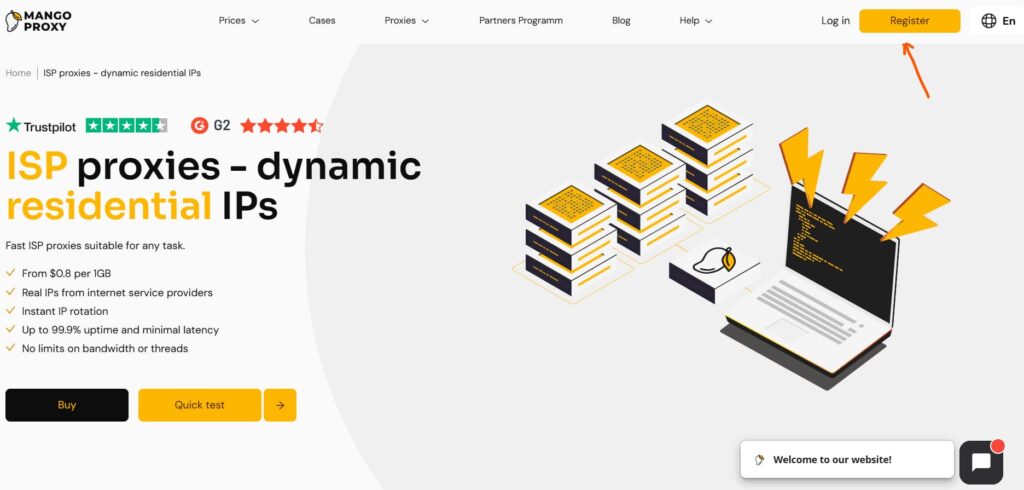Click the yellow Register button

[909, 21]
